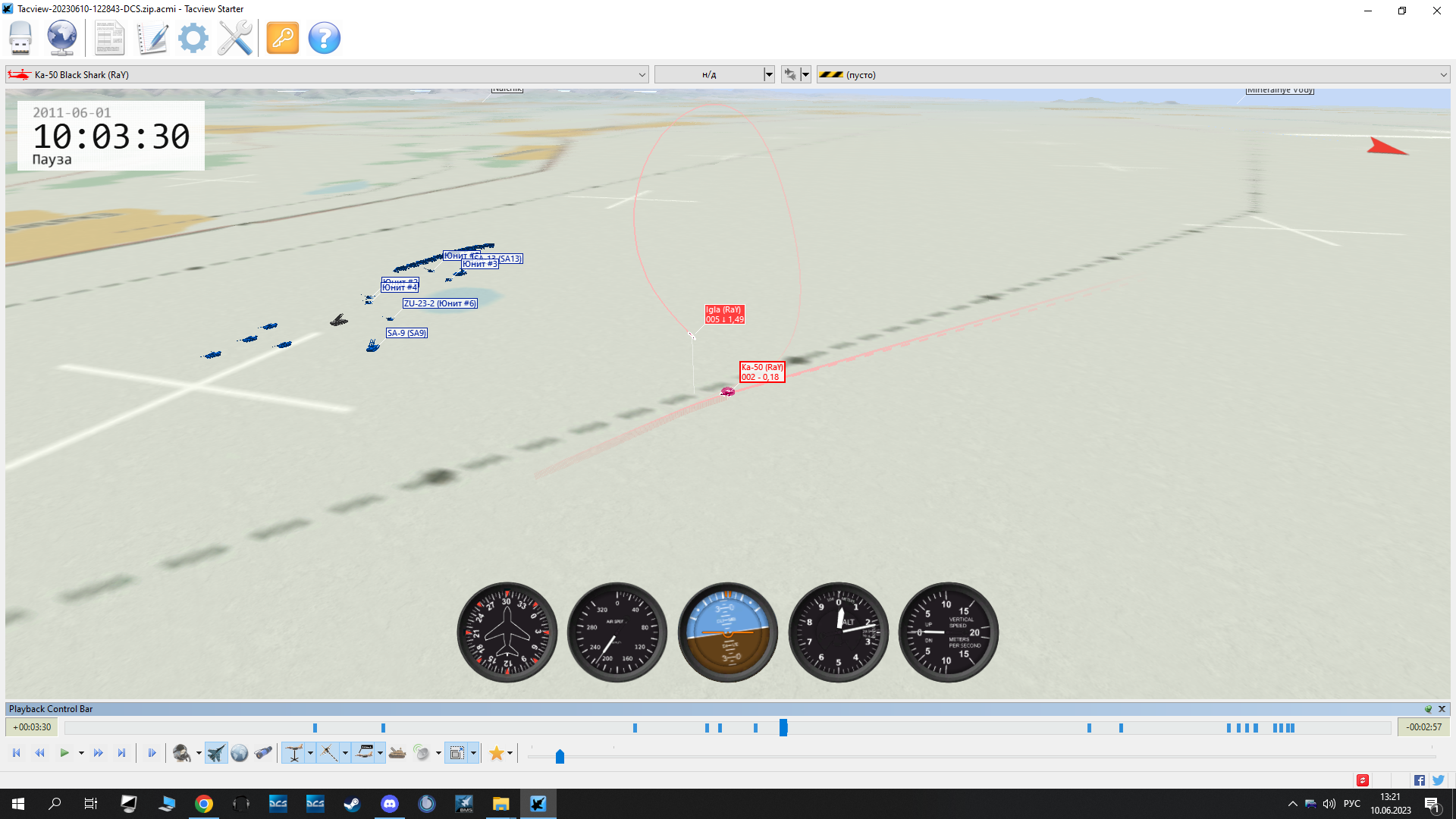Click the Юнит #4 unit label
The image size is (1456, 819).
pyautogui.click(x=400, y=287)
